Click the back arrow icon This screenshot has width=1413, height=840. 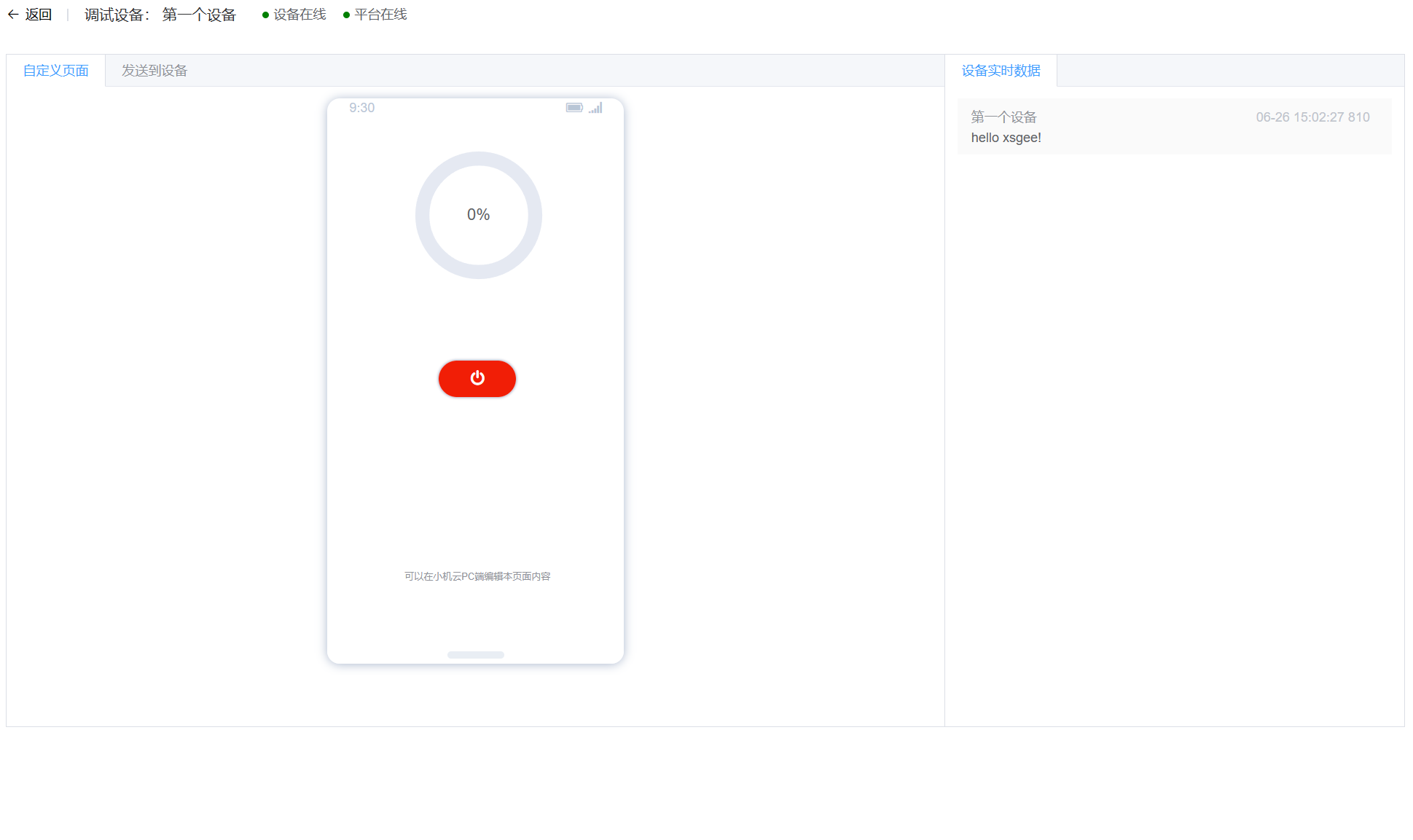tap(13, 15)
